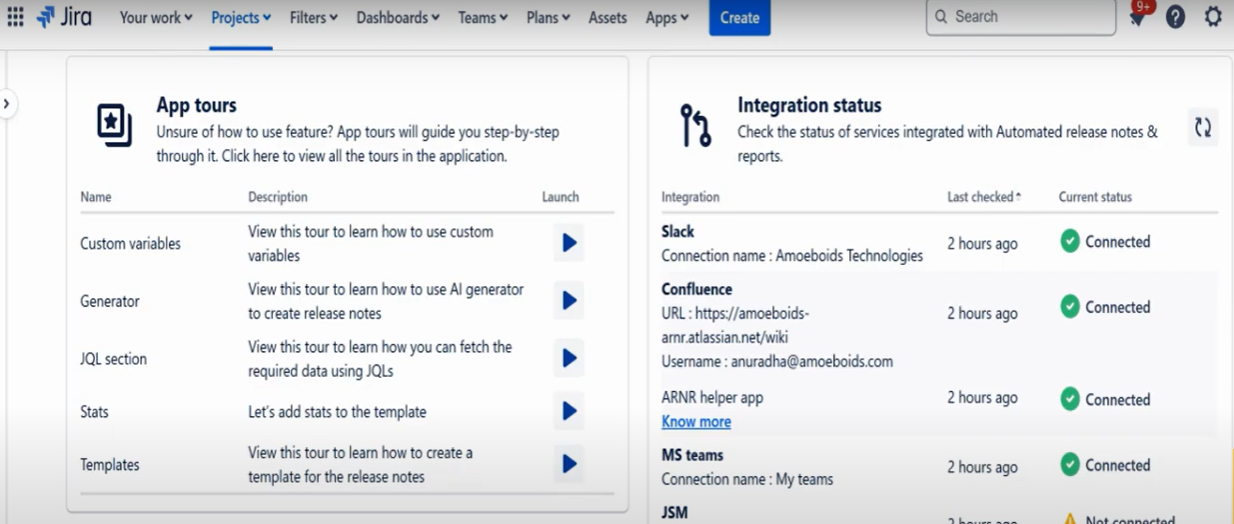Click "Connection name : My teams" text
The height and width of the screenshot is (524, 1234).
point(747,479)
